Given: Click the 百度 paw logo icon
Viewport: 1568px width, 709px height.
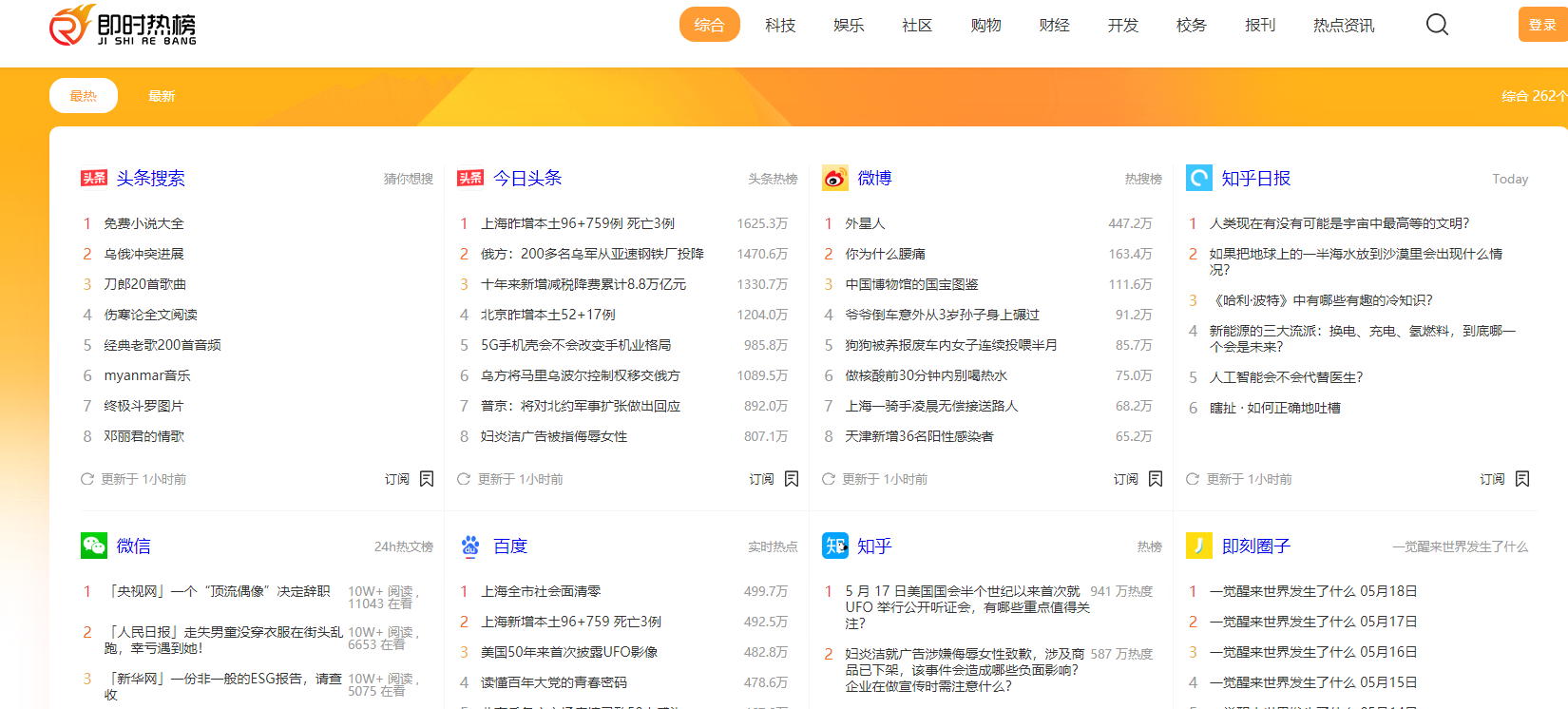Looking at the screenshot, I should click(470, 546).
